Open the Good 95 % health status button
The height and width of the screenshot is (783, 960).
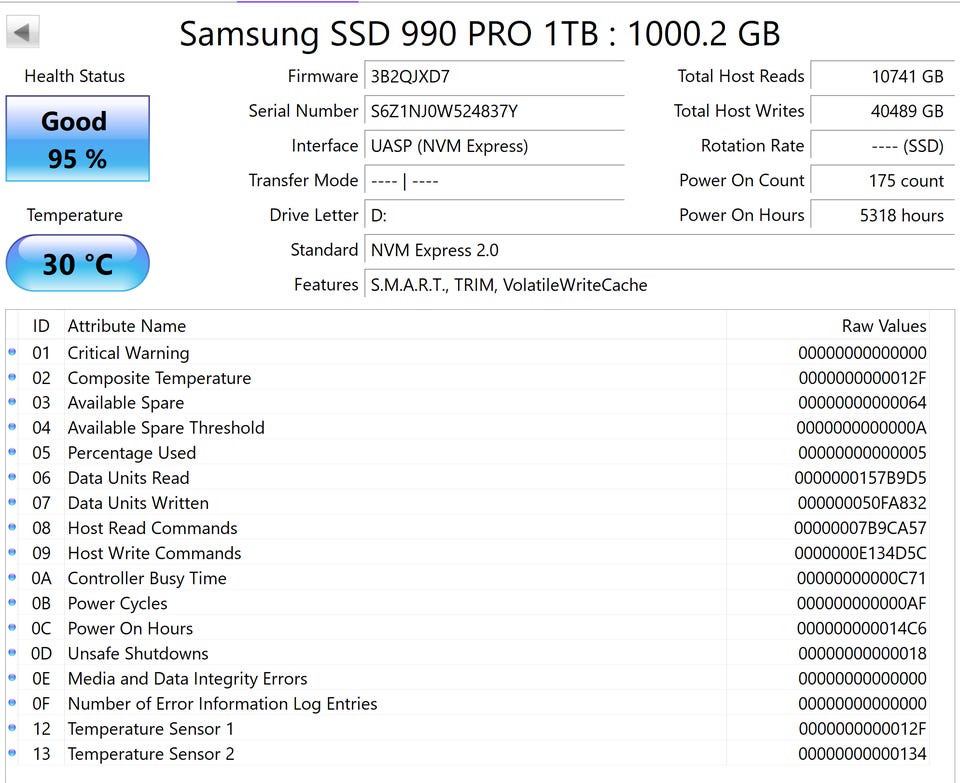pyautogui.click(x=78, y=138)
